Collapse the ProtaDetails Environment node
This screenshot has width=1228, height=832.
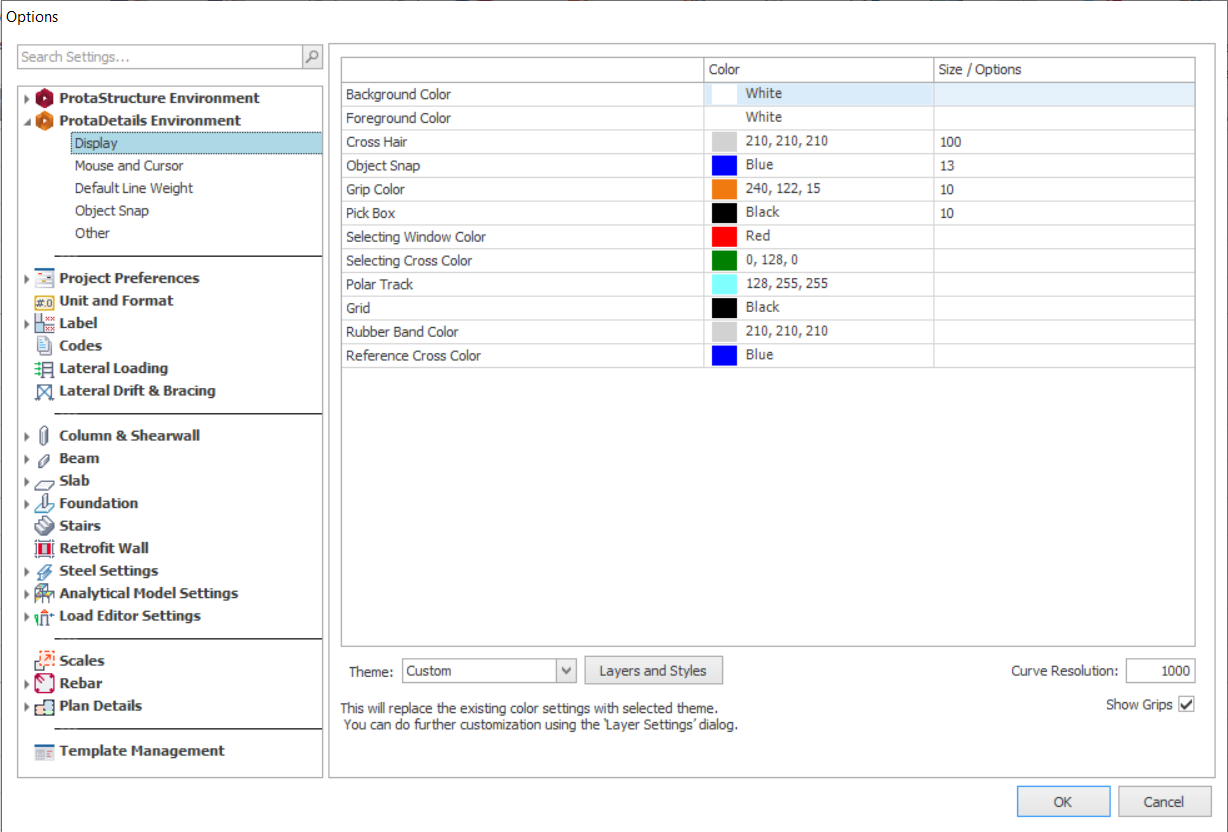coord(27,121)
